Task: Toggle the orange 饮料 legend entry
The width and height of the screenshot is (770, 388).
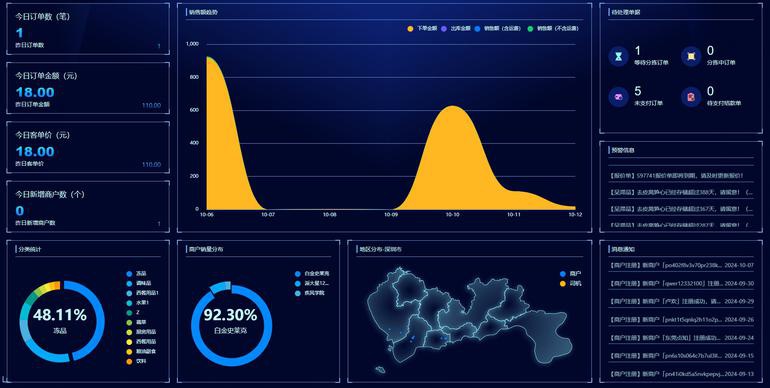Action: (137, 361)
